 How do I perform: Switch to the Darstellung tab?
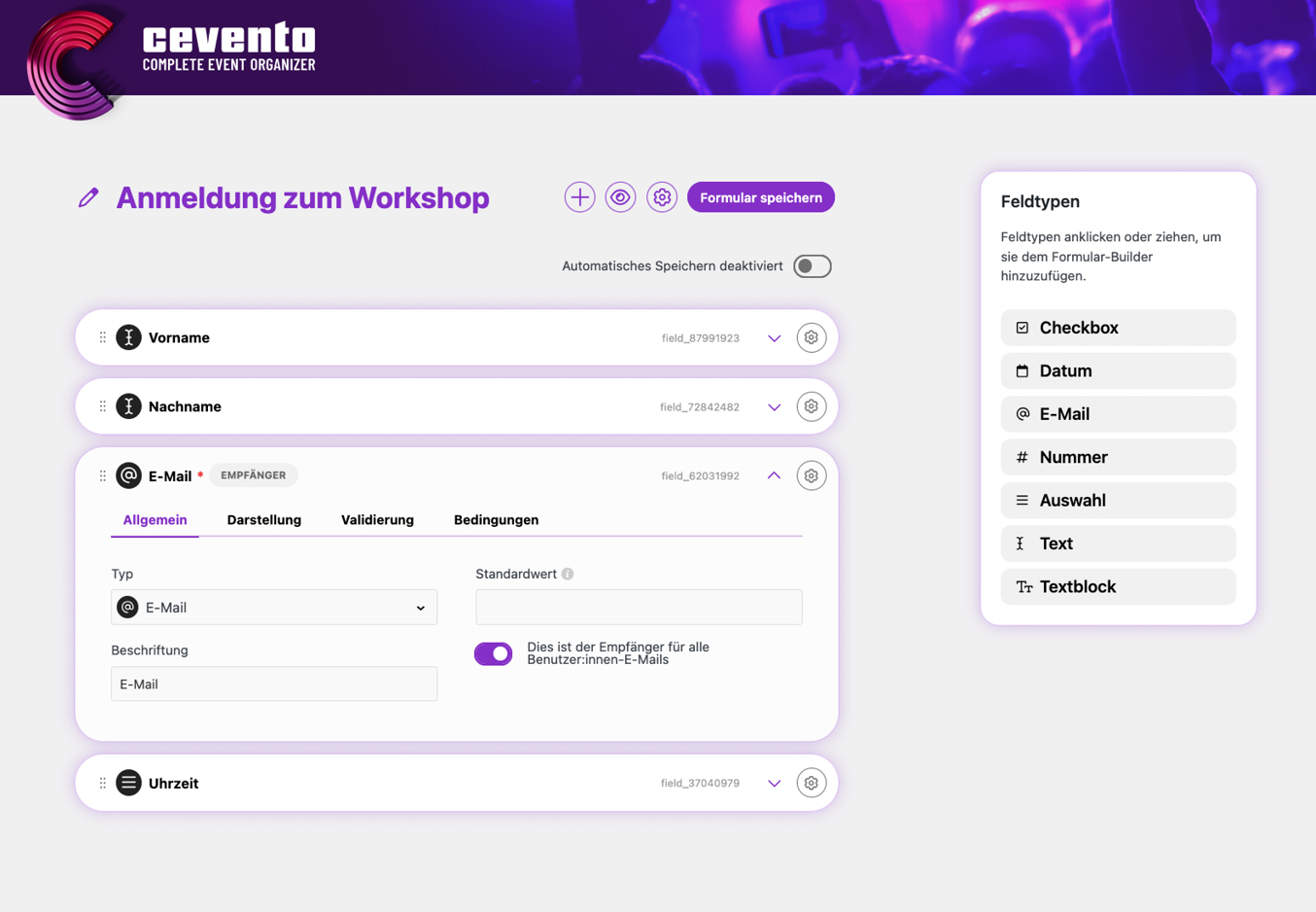pos(263,520)
